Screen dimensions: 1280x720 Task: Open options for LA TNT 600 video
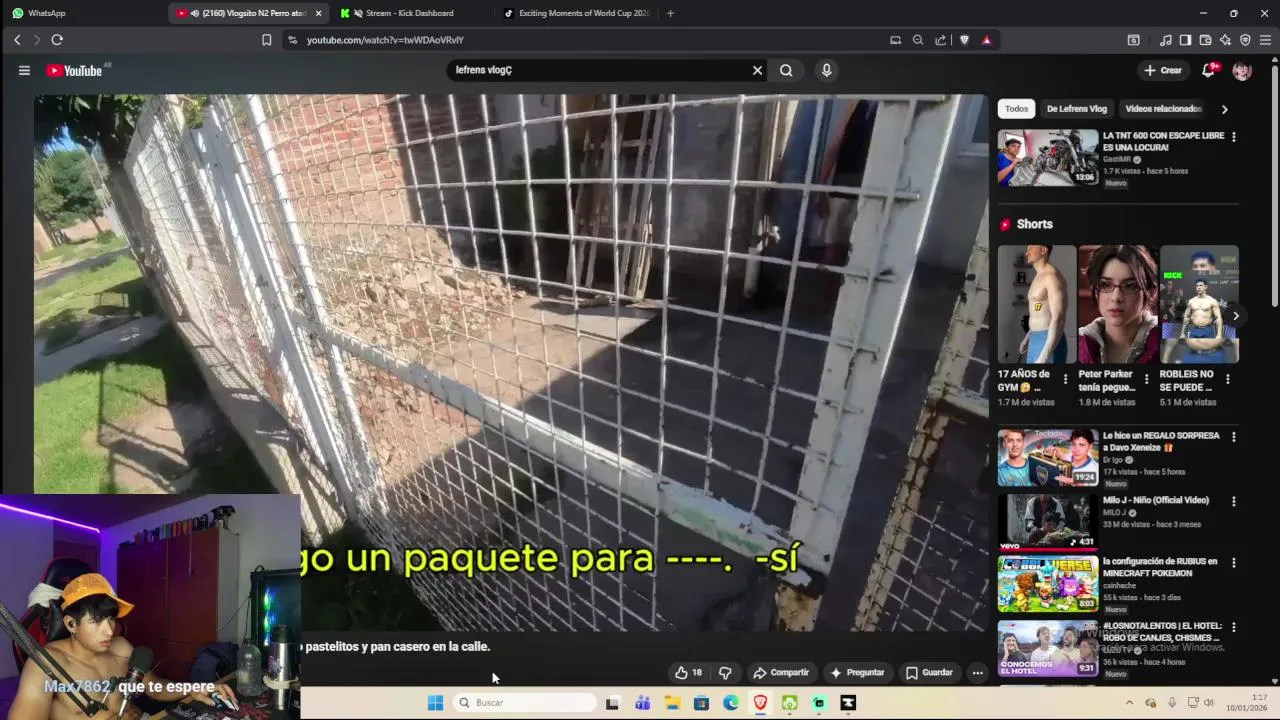(x=1233, y=136)
